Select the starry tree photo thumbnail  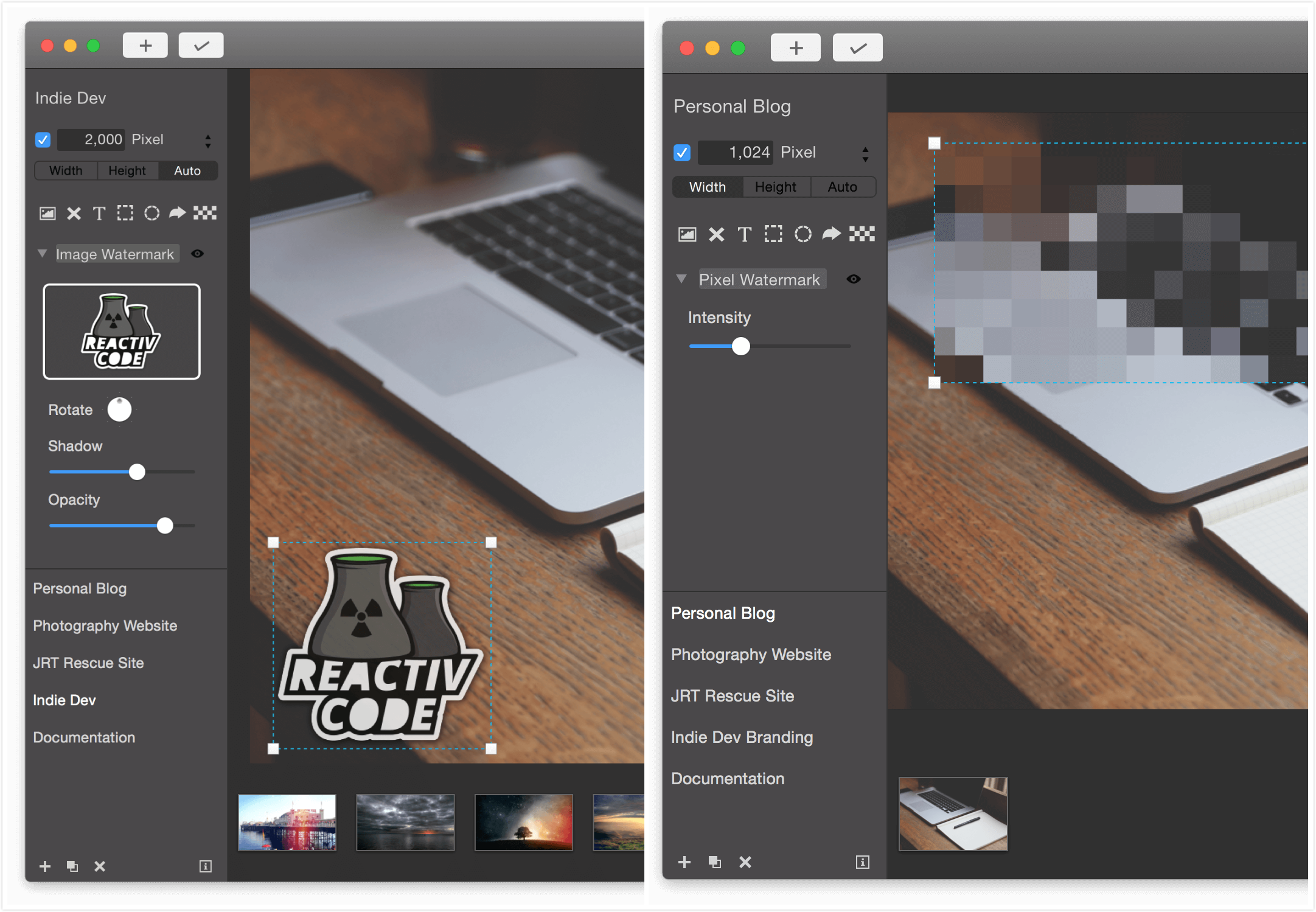523,822
